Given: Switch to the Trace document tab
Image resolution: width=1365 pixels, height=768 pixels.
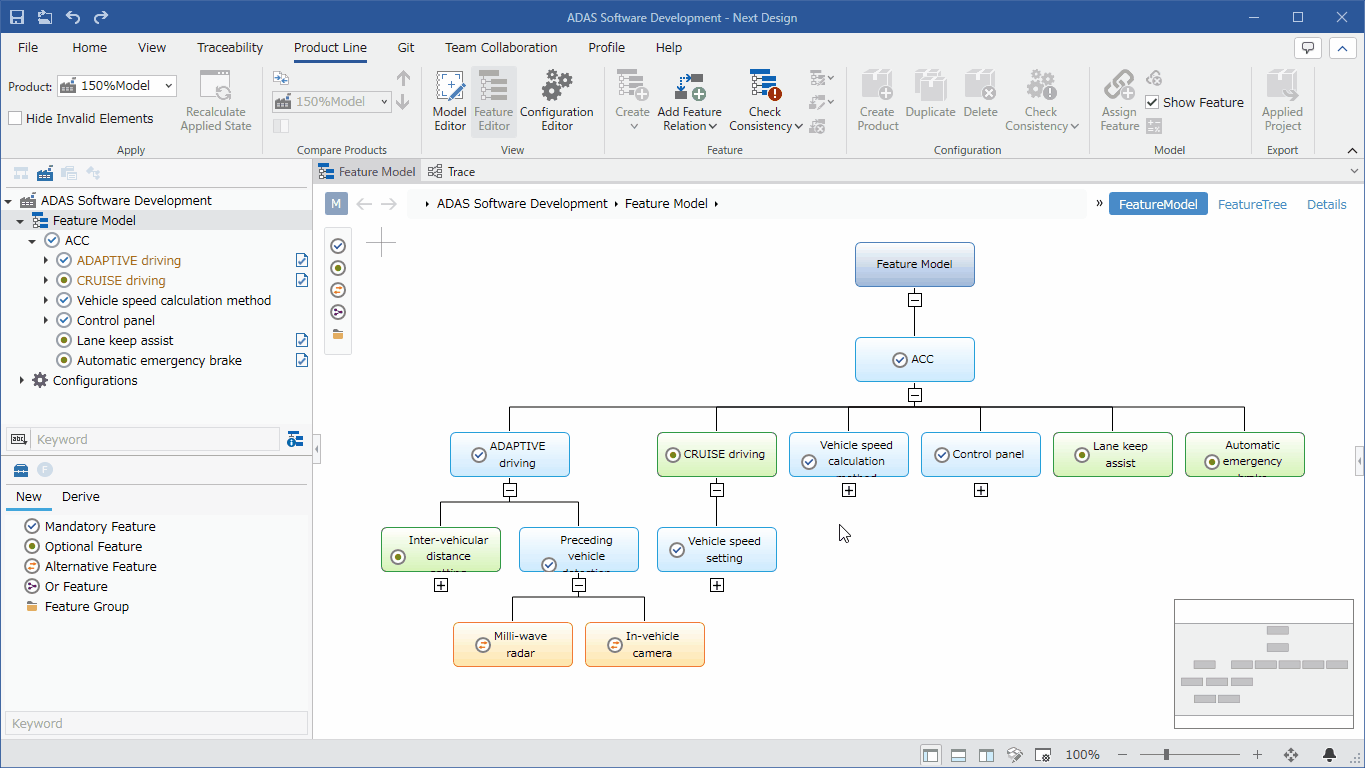Looking at the screenshot, I should tap(452, 171).
